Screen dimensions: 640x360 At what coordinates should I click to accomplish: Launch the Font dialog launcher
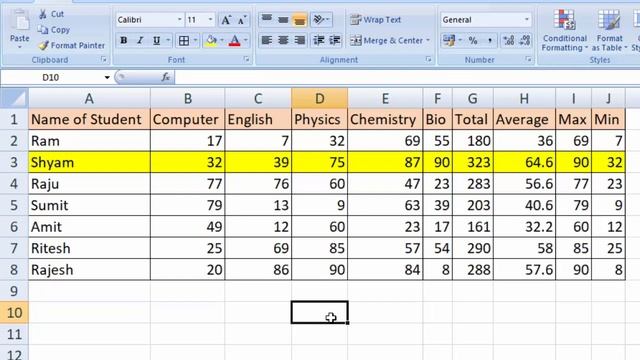click(x=247, y=60)
